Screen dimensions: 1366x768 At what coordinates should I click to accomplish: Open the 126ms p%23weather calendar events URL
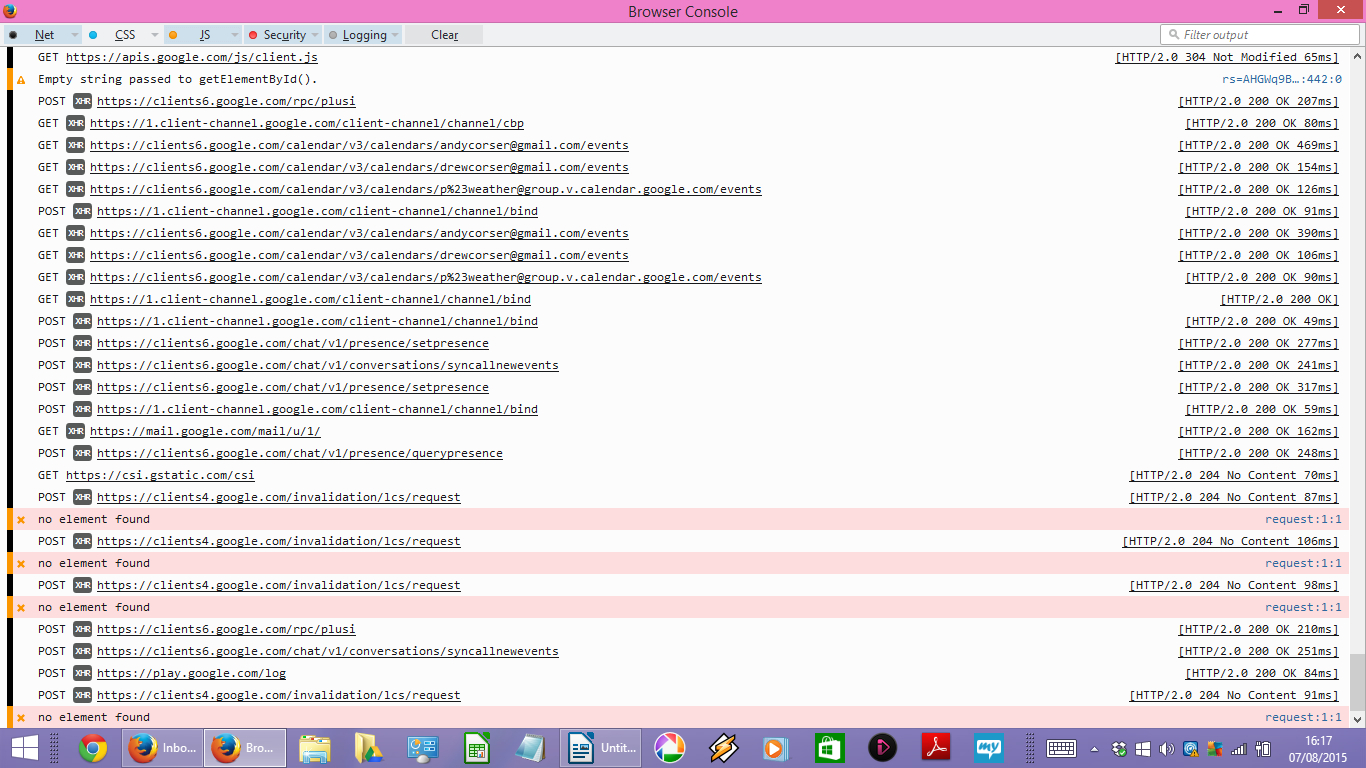point(426,189)
